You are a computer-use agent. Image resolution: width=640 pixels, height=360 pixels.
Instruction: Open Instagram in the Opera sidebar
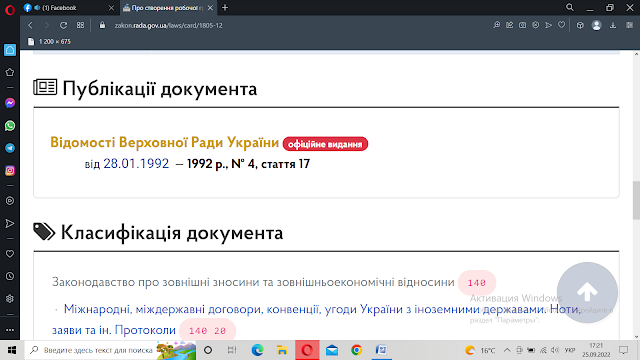coord(10,171)
